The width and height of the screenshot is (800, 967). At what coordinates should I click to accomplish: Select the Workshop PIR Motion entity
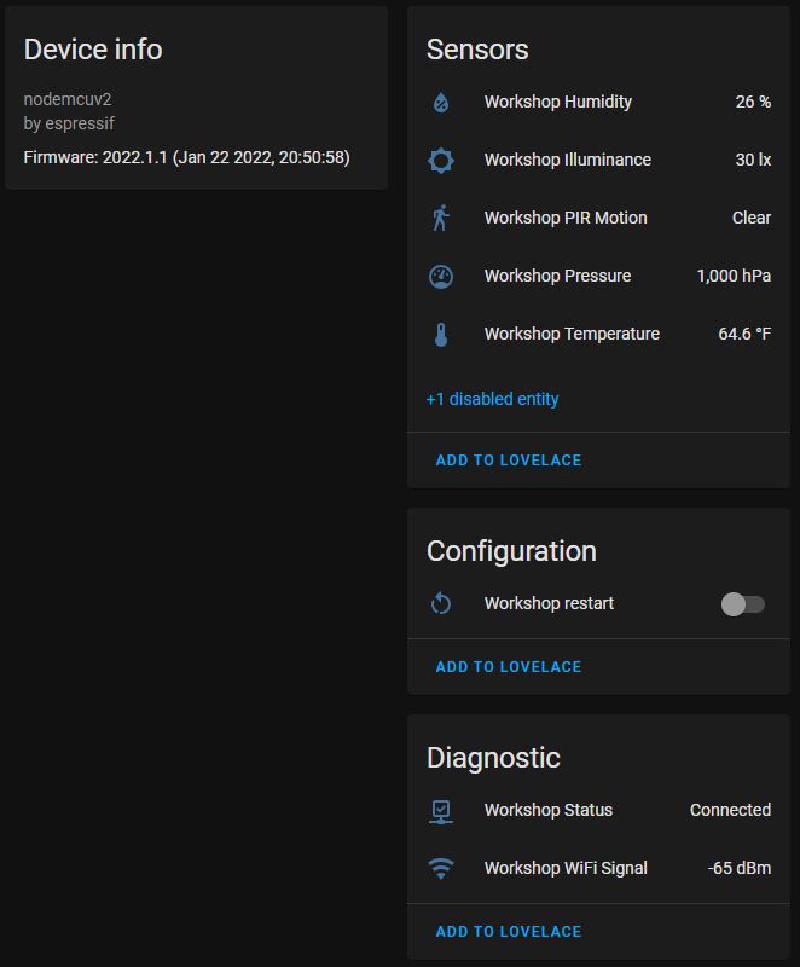[565, 218]
